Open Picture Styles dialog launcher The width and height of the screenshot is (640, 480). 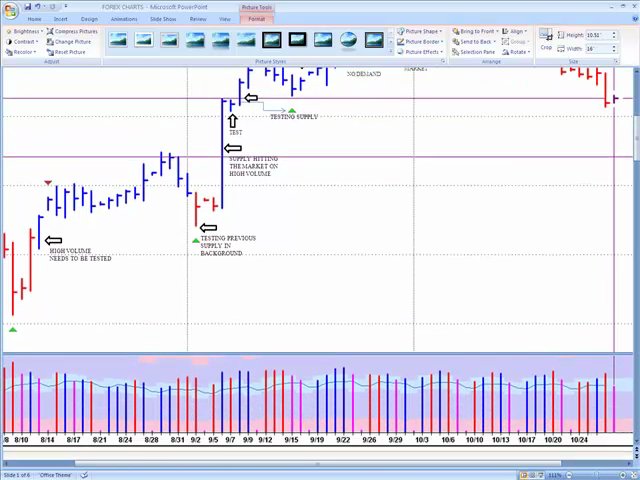click(443, 61)
